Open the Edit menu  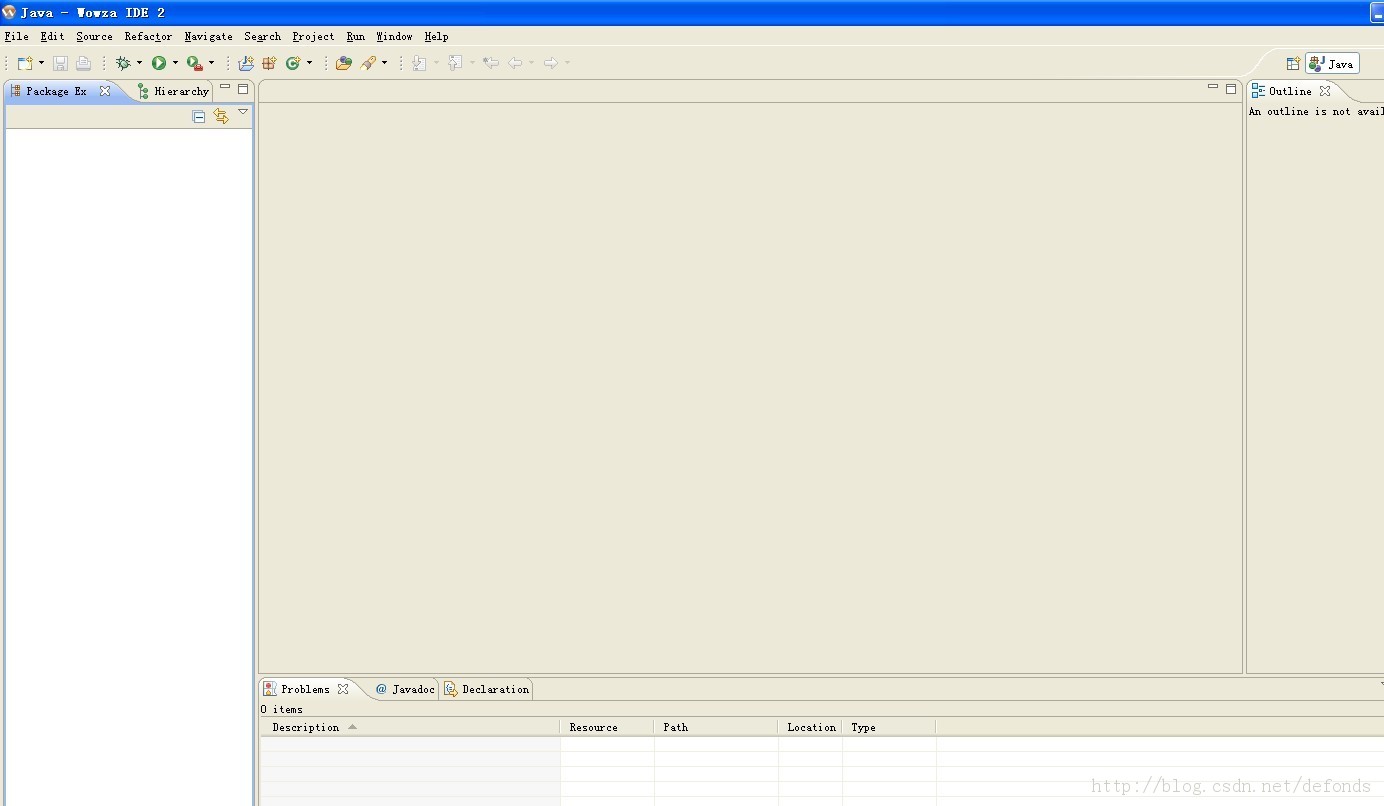(52, 36)
